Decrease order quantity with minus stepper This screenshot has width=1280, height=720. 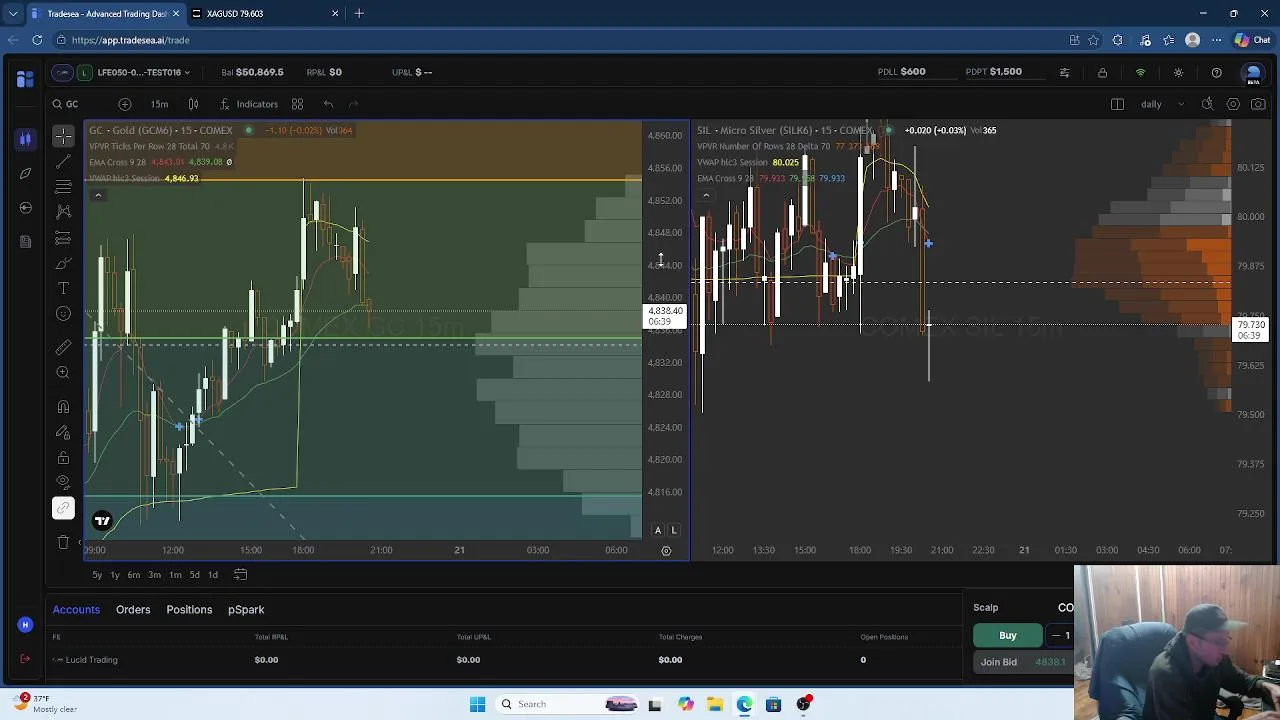coord(1056,636)
